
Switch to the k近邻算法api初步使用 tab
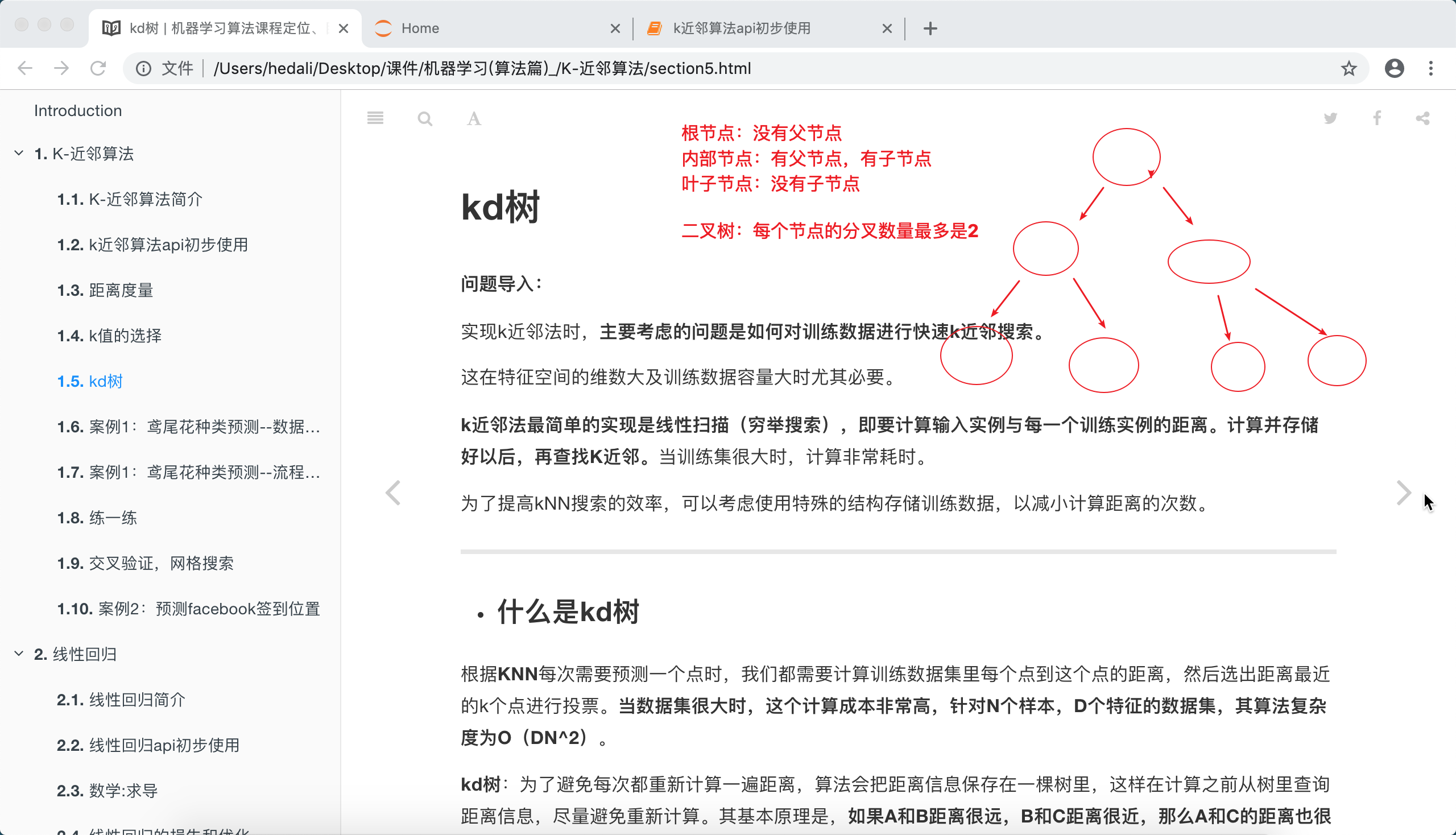point(763,28)
